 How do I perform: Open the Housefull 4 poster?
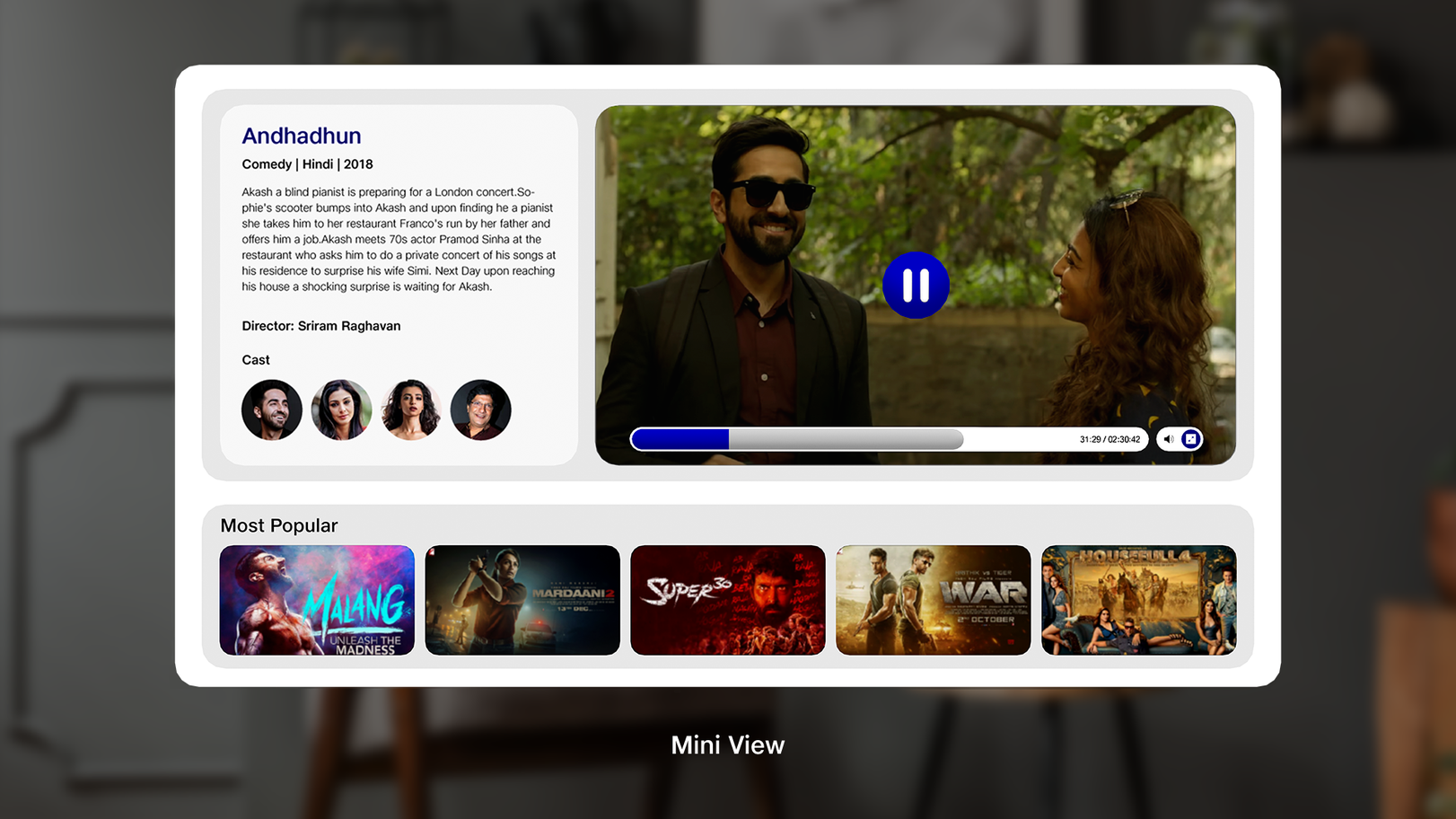(x=1138, y=600)
